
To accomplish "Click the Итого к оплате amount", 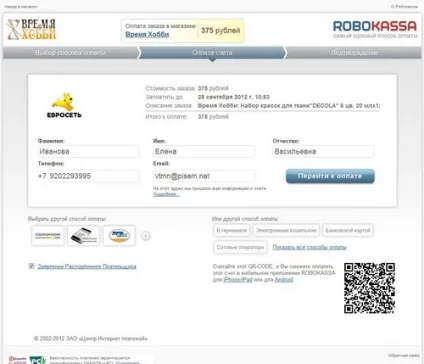I will point(213,117).
